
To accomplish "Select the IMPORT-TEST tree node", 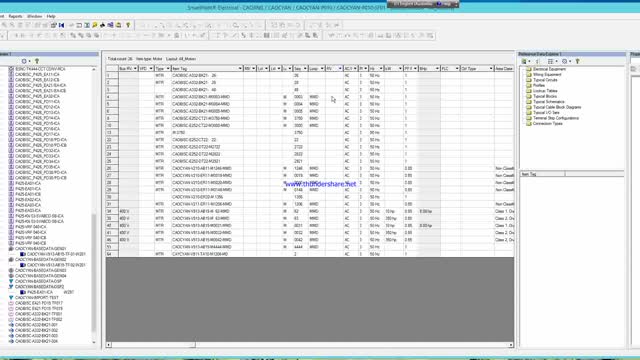I will 37,298.
